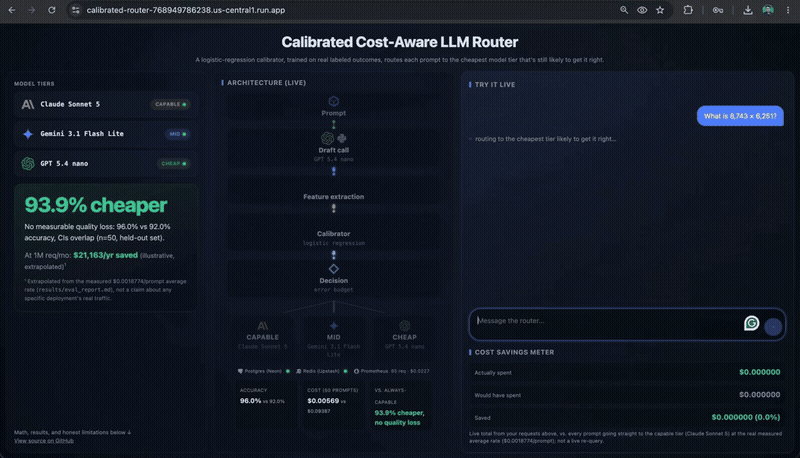The height and width of the screenshot is (458, 800).
Task: Click the MID badge on Gemini 3.1 Flash Lite
Action: click(x=178, y=134)
